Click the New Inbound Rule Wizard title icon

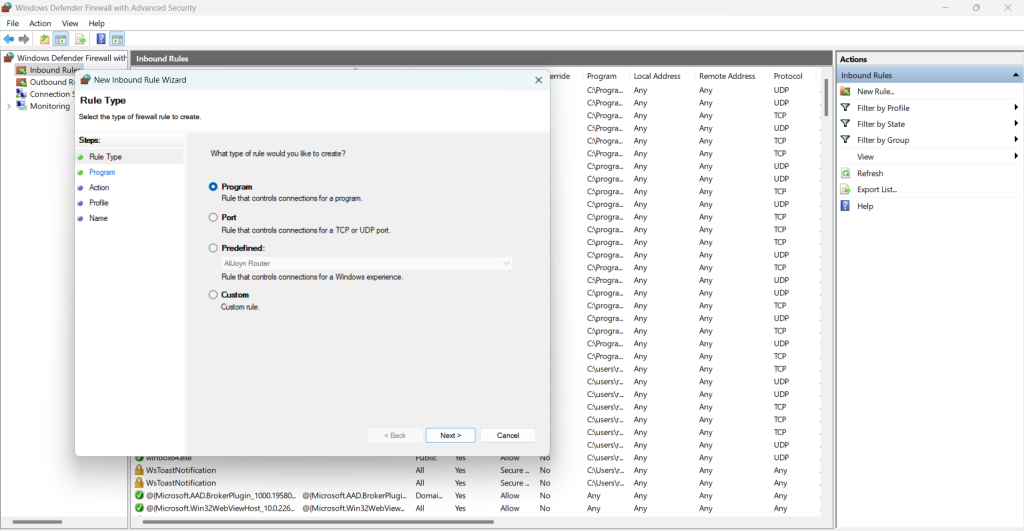pos(86,80)
